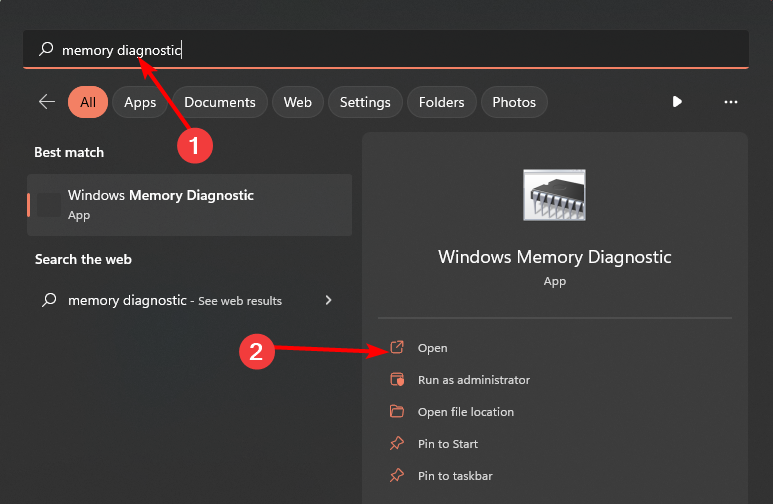Open the three-dots more options menu
Screen dimensions: 773x504
[x=731, y=102]
